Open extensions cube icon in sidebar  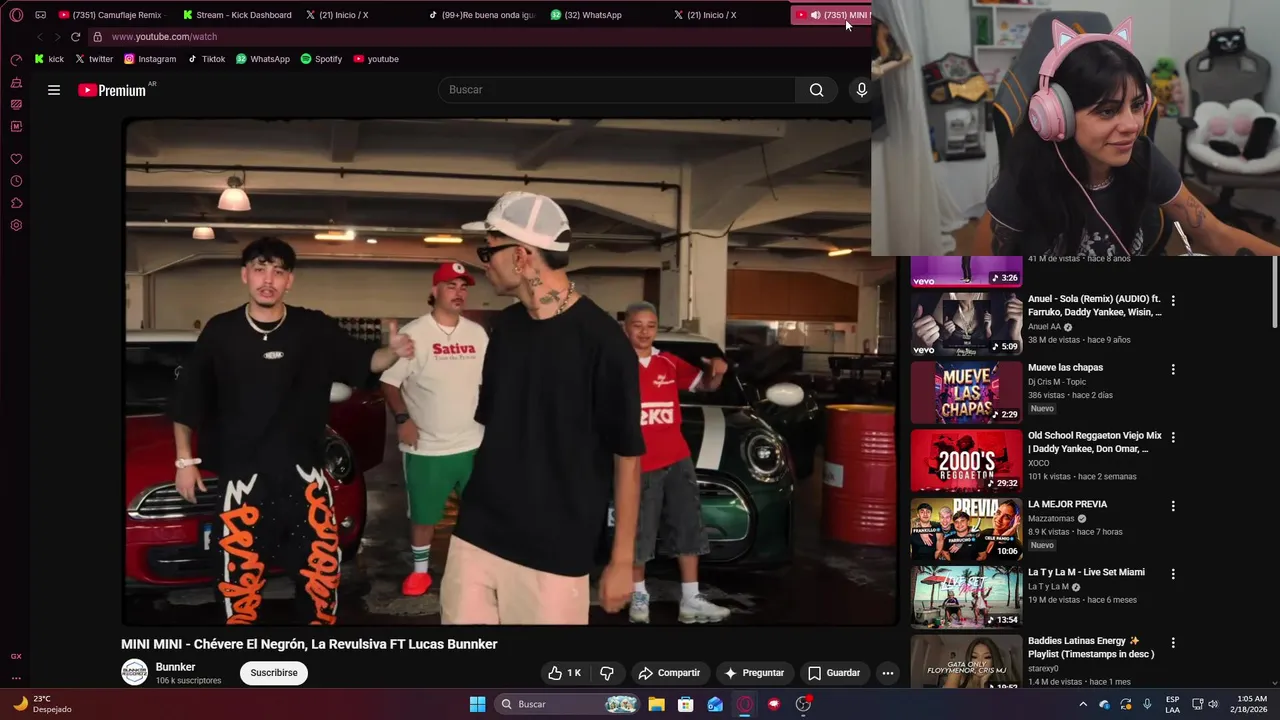coord(16,203)
